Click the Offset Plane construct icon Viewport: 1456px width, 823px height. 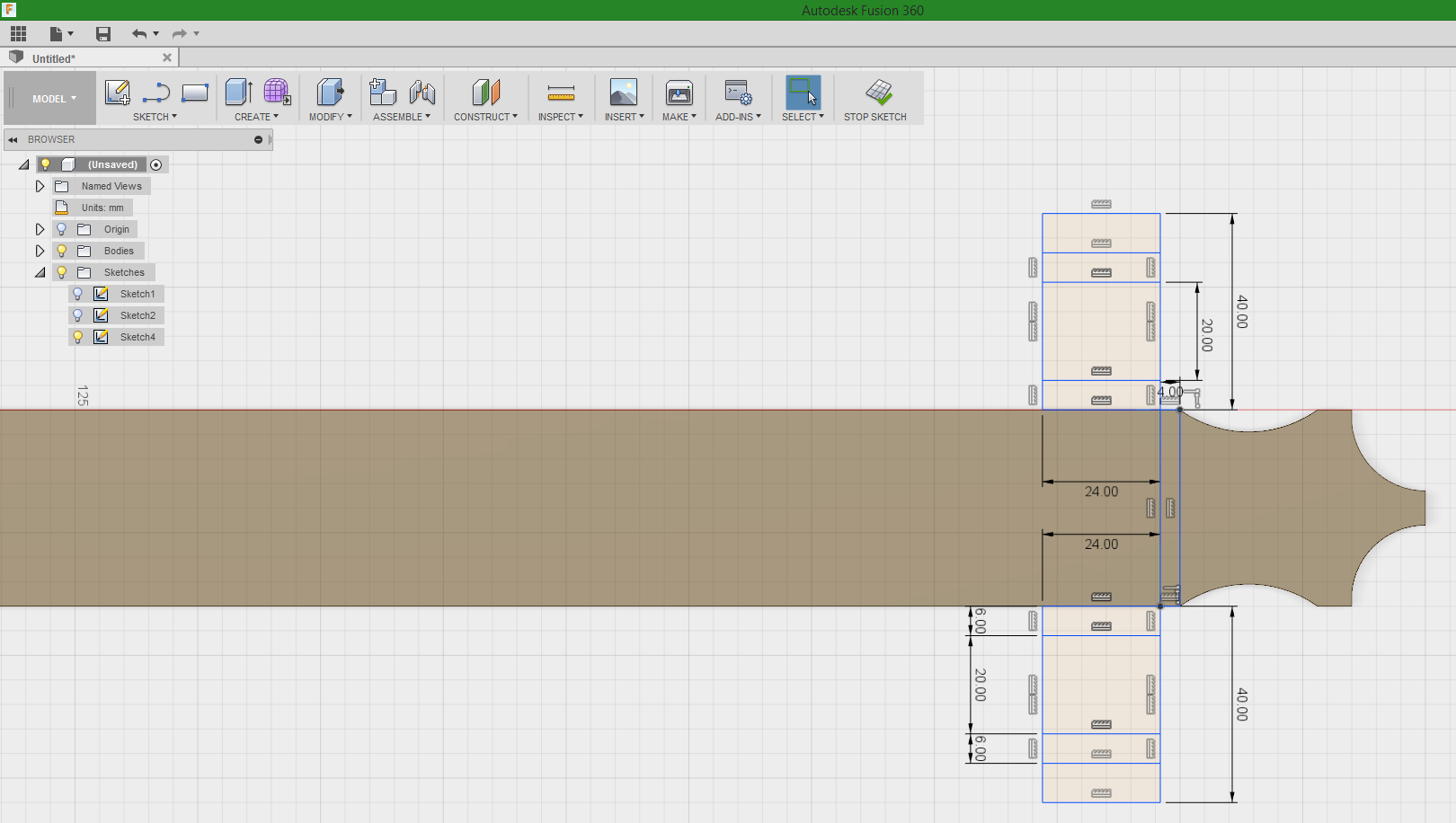(x=485, y=92)
